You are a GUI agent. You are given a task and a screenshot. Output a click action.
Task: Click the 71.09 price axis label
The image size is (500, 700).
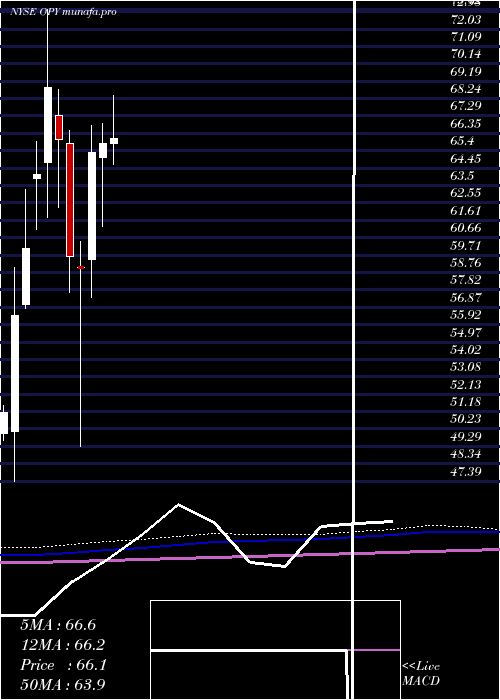tap(466, 37)
